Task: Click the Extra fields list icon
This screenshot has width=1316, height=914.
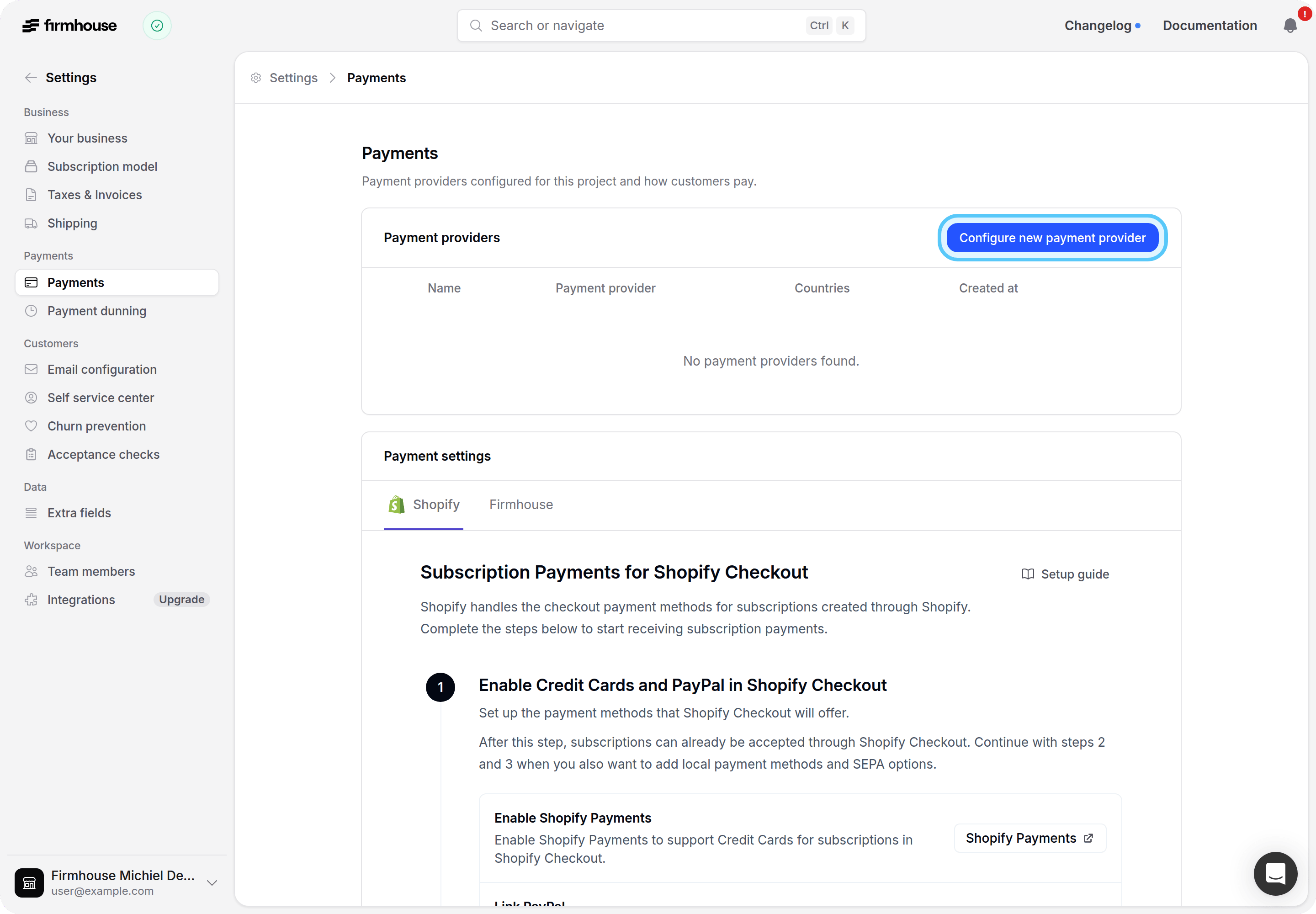Action: click(31, 513)
